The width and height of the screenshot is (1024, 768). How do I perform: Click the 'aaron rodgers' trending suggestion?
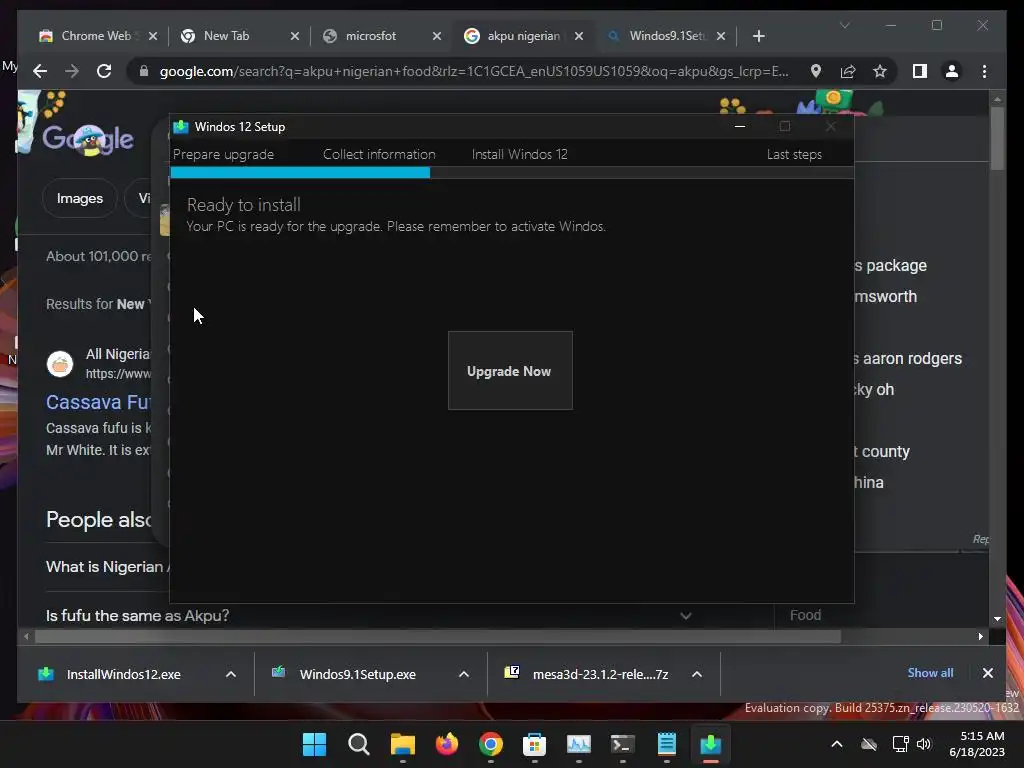pyautogui.click(x=908, y=359)
